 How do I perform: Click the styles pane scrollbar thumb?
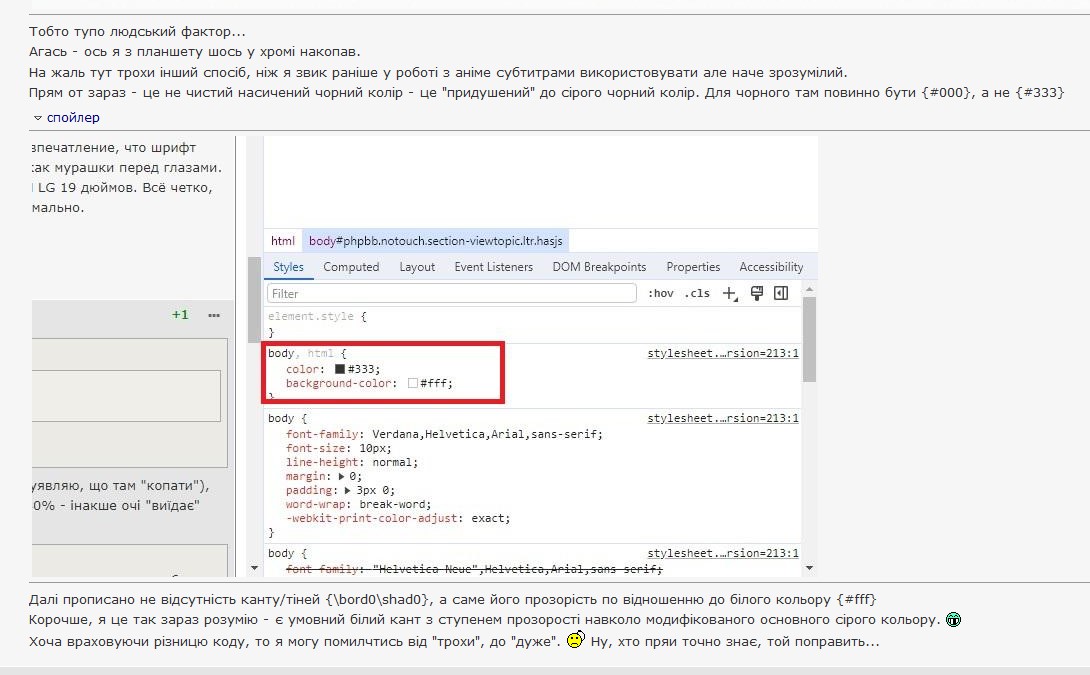(x=809, y=339)
